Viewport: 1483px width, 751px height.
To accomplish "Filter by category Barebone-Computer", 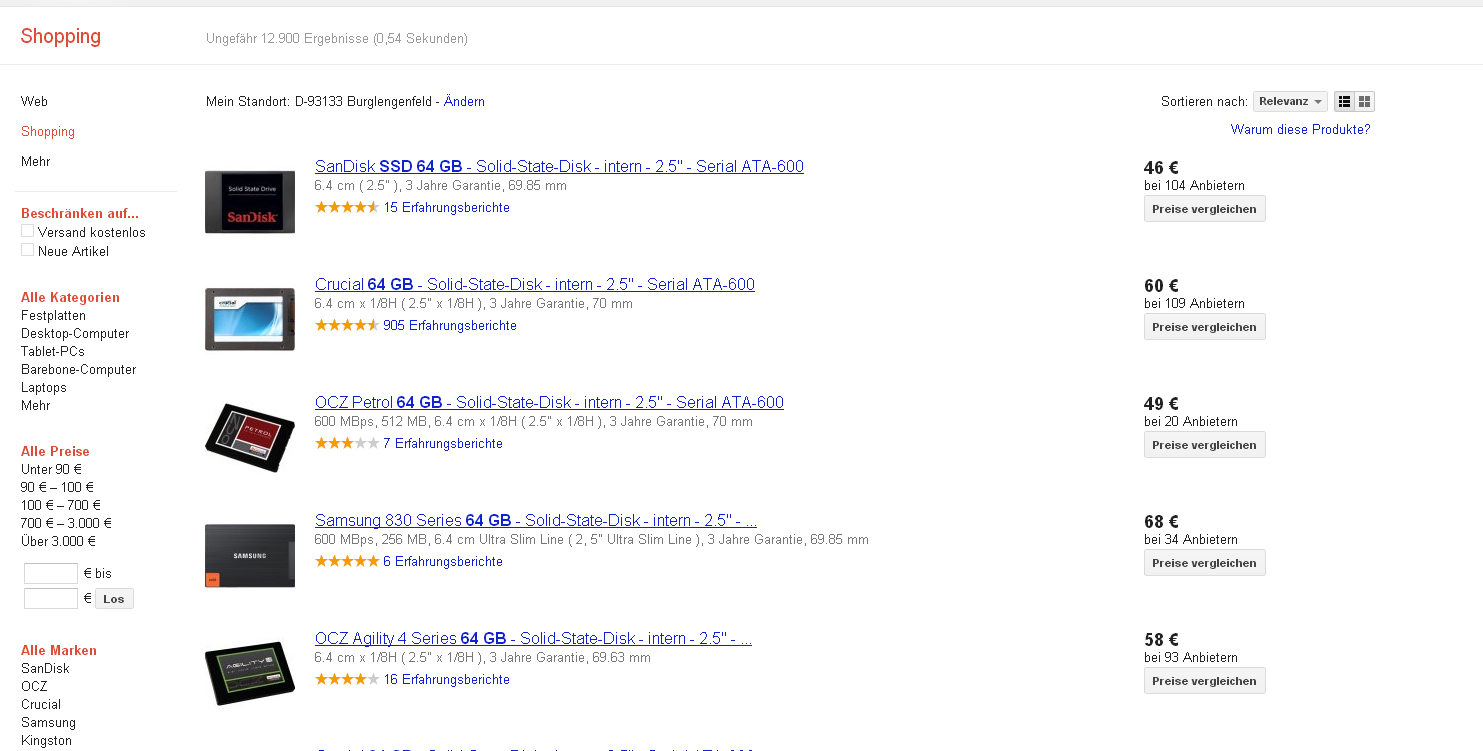I will [x=78, y=369].
